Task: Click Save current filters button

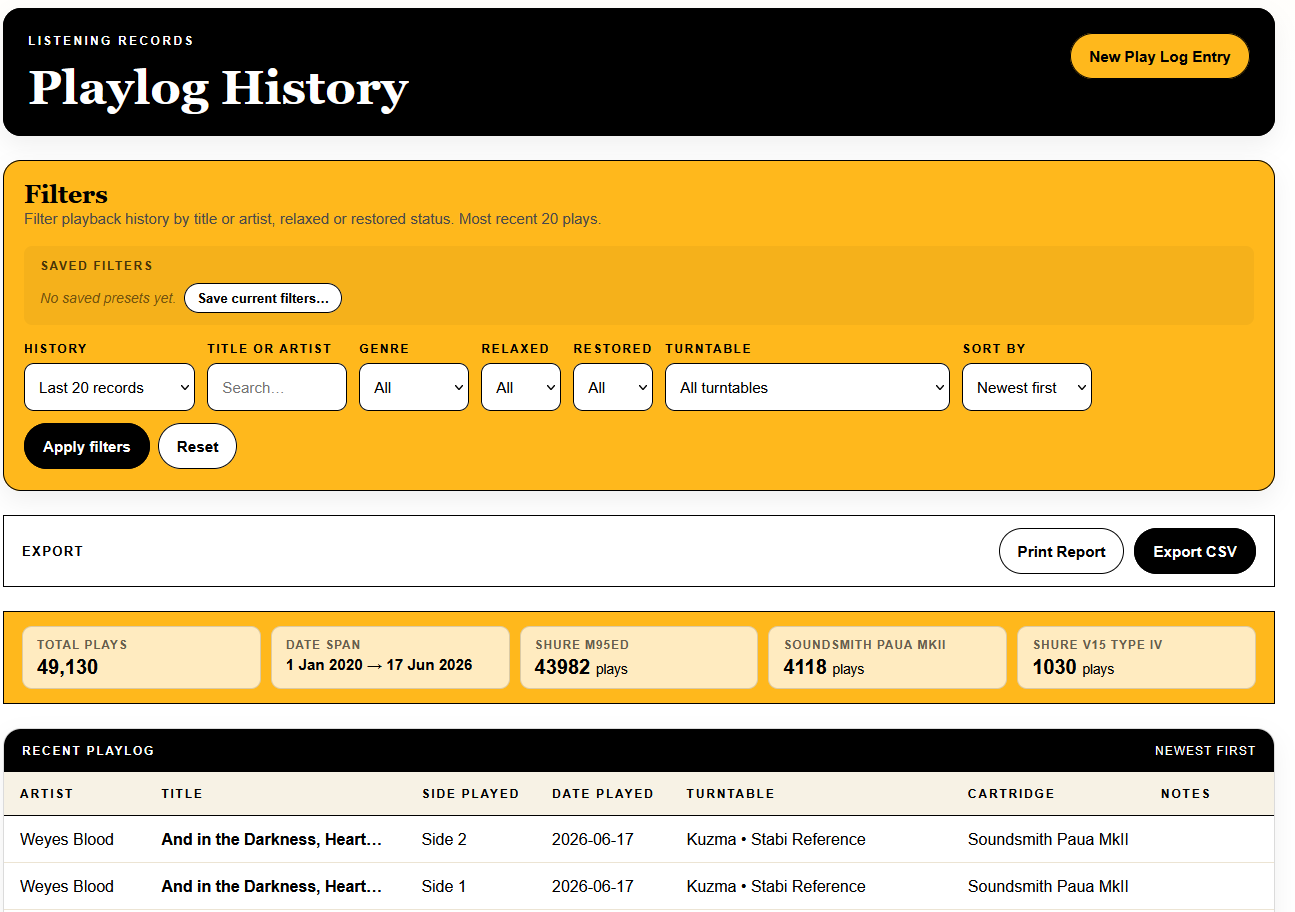Action: coord(263,298)
